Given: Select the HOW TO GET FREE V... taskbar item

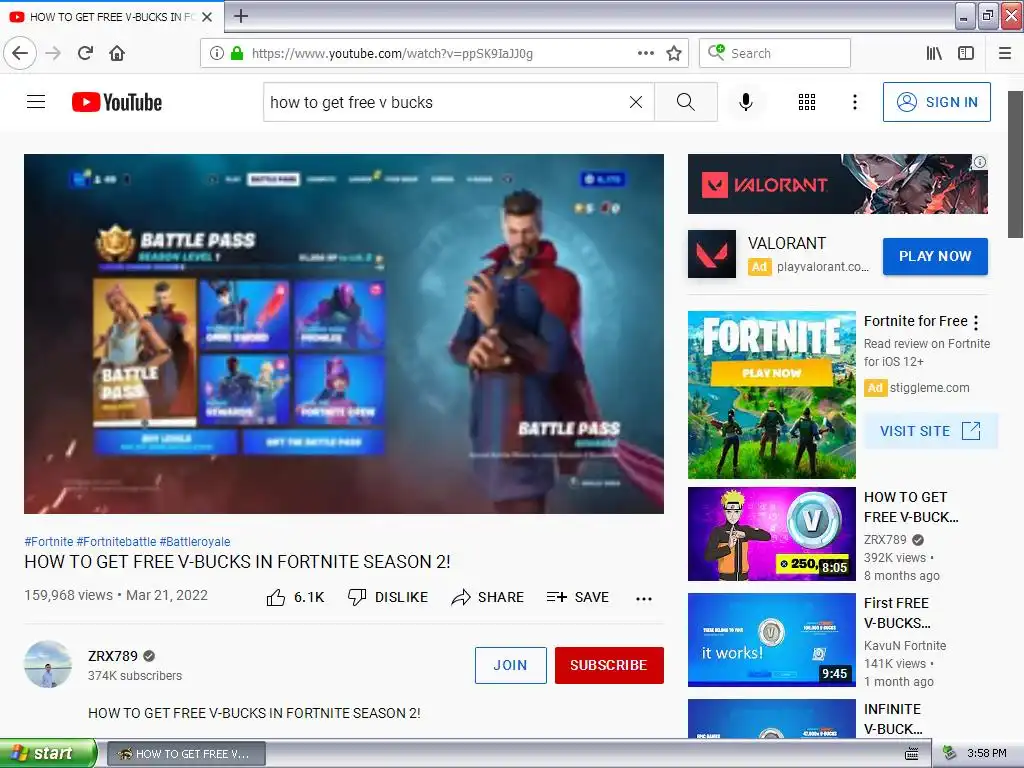Looking at the screenshot, I should coord(186,754).
